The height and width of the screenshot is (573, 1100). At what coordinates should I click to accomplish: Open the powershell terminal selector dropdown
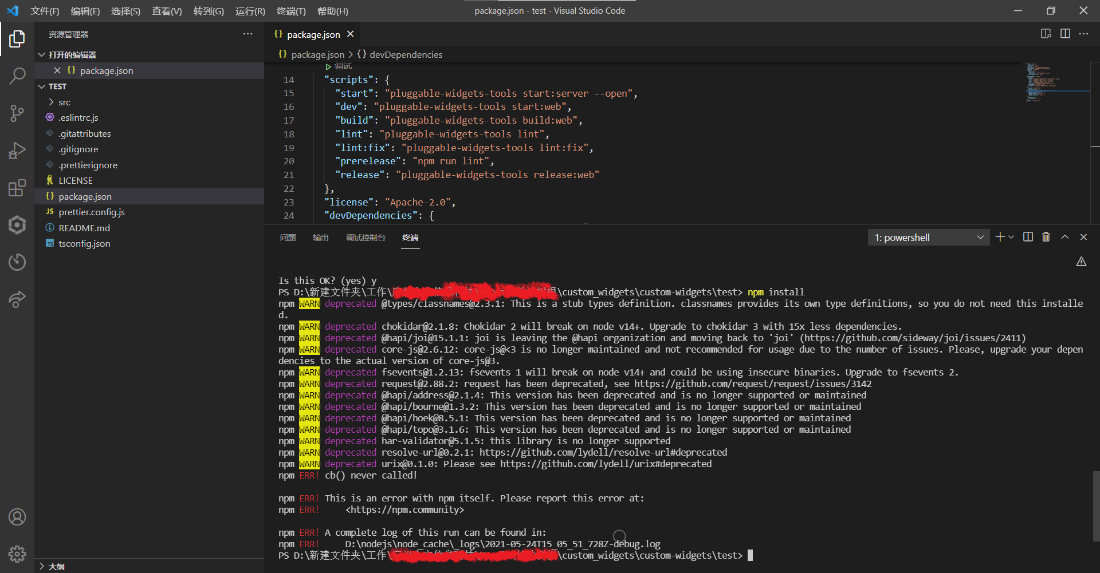[929, 238]
